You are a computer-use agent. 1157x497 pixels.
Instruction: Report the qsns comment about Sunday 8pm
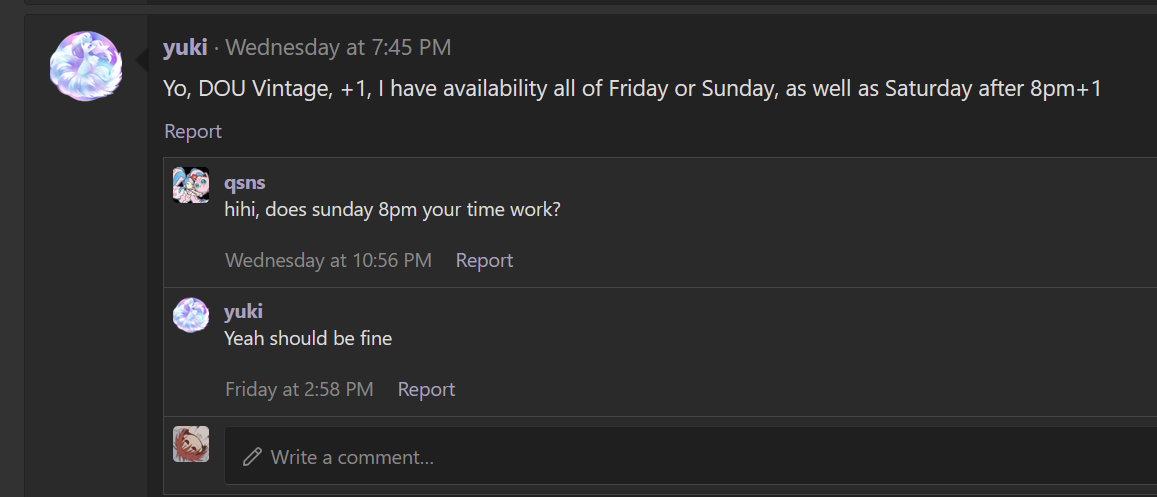point(484,260)
